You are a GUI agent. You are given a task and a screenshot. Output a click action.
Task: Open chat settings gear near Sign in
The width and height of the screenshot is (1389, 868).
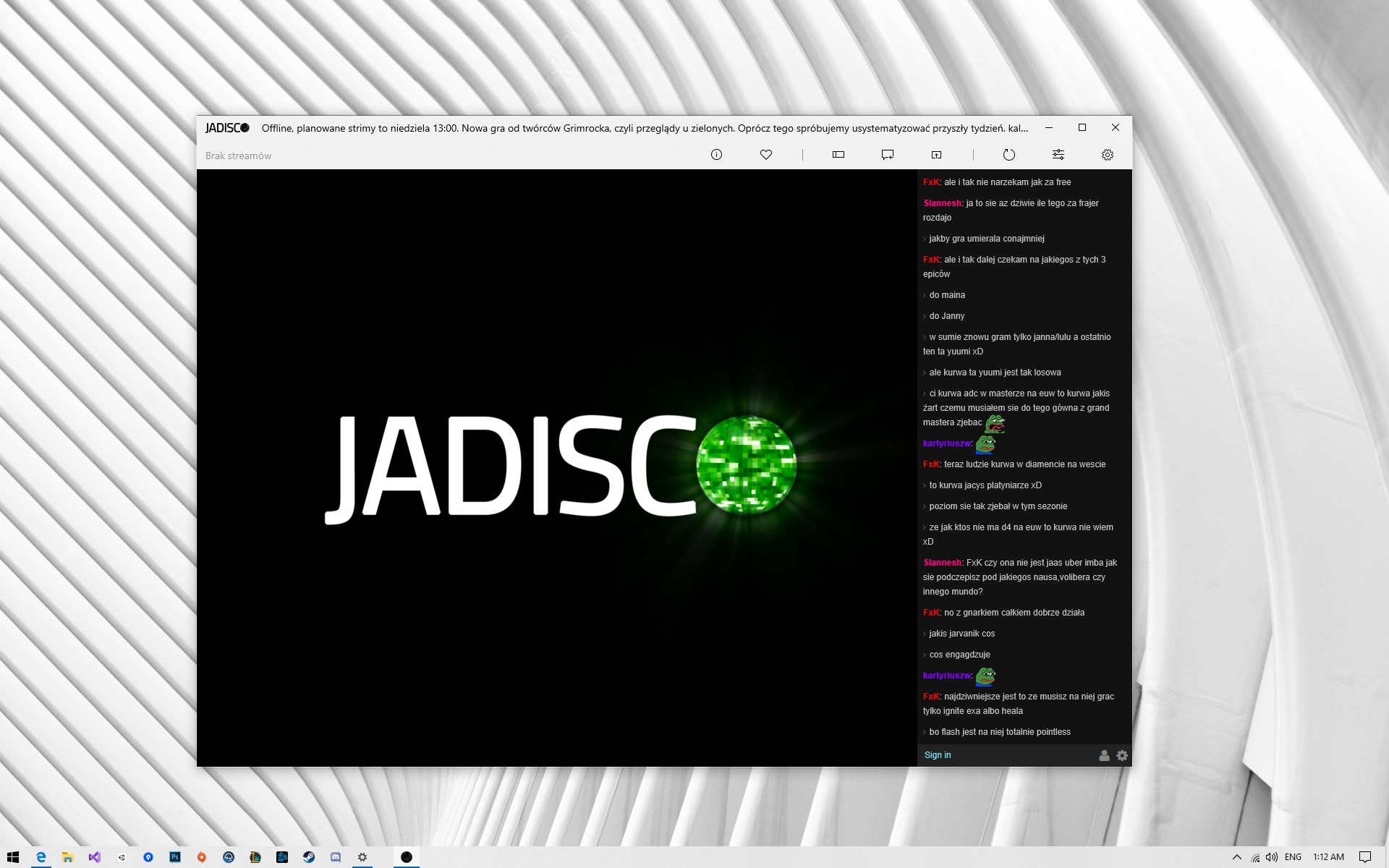(x=1122, y=755)
